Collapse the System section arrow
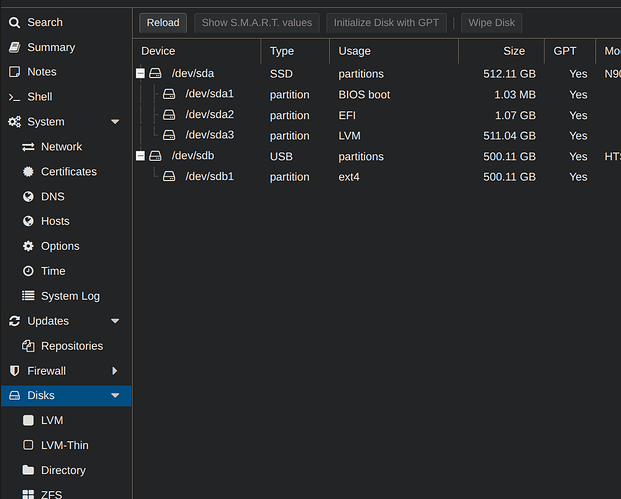The height and width of the screenshot is (499, 621). (x=115, y=122)
